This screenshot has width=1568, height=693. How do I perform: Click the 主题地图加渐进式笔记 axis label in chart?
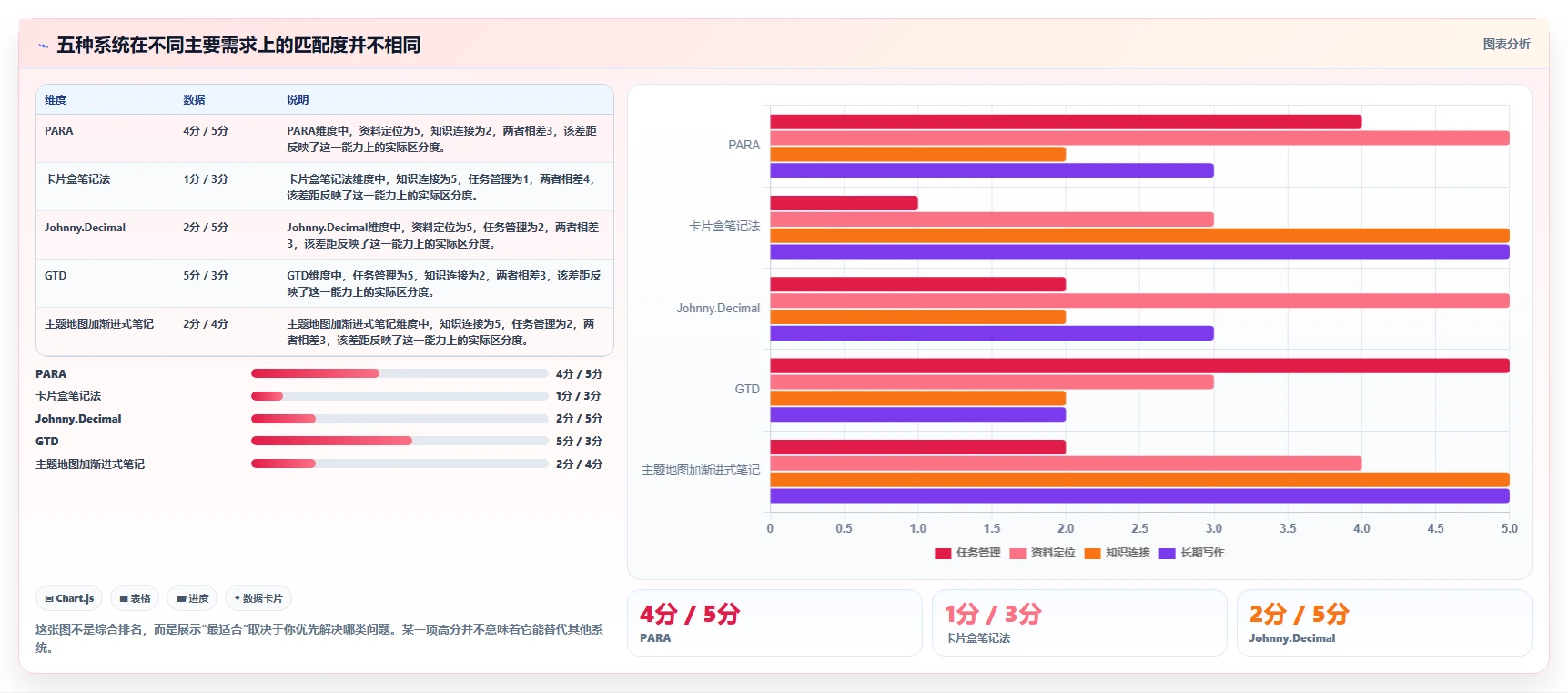tap(701, 471)
